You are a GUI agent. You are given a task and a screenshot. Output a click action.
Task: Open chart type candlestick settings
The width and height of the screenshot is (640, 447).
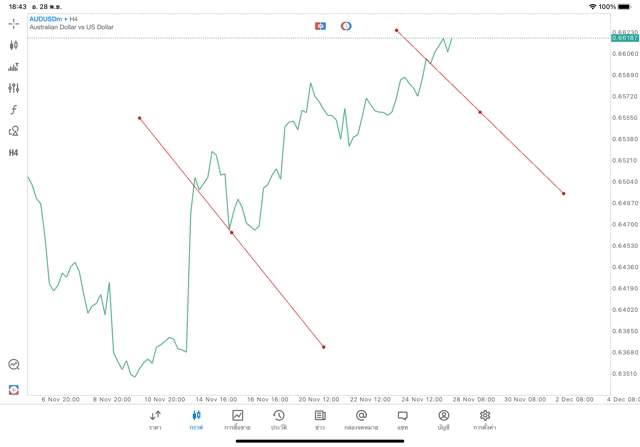pos(14,45)
